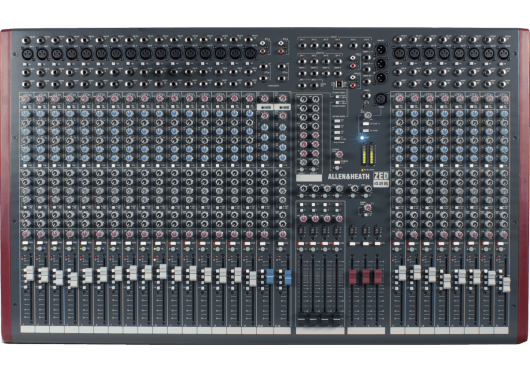
Task: Click group 1's pink pan knob
Action: (x=303, y=219)
